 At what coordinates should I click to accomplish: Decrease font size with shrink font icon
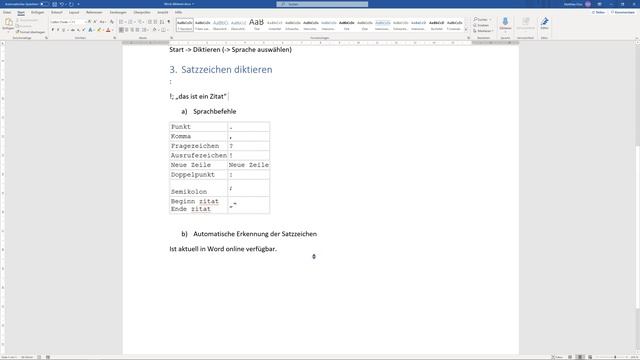pos(95,22)
